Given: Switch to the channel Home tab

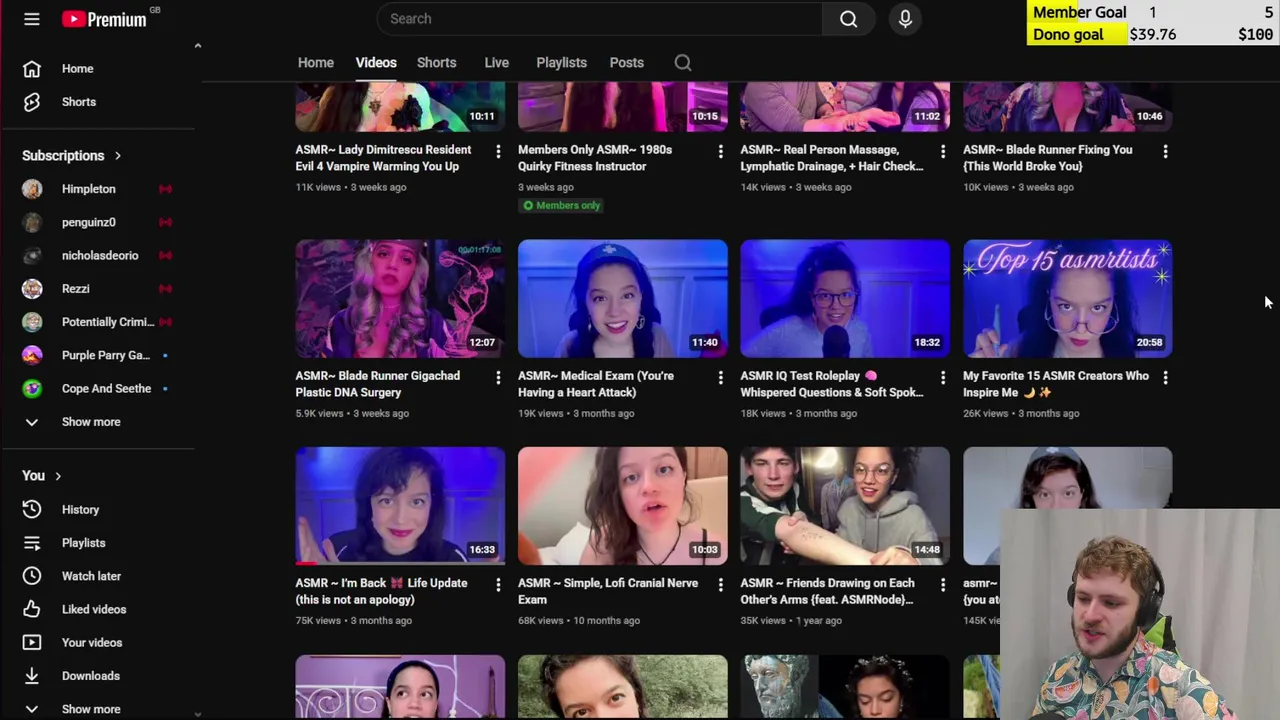Looking at the screenshot, I should [316, 63].
